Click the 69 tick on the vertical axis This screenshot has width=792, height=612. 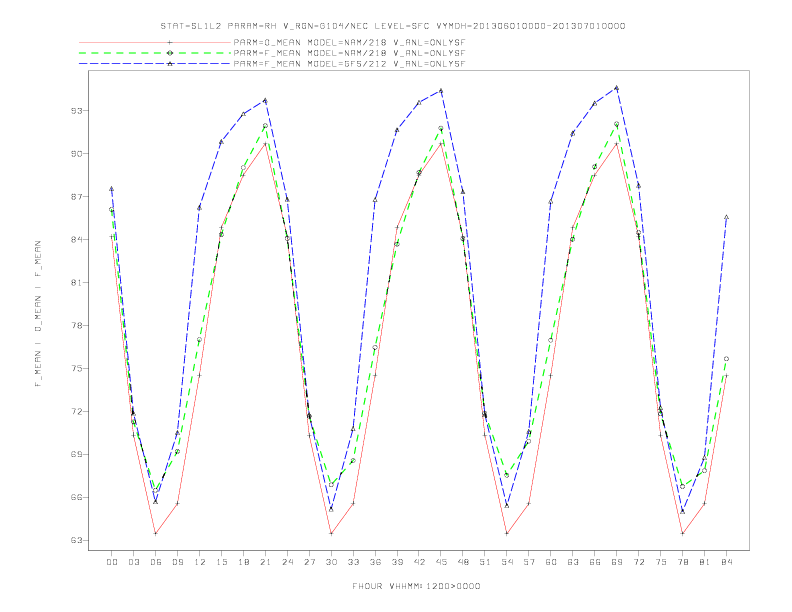pos(77,454)
